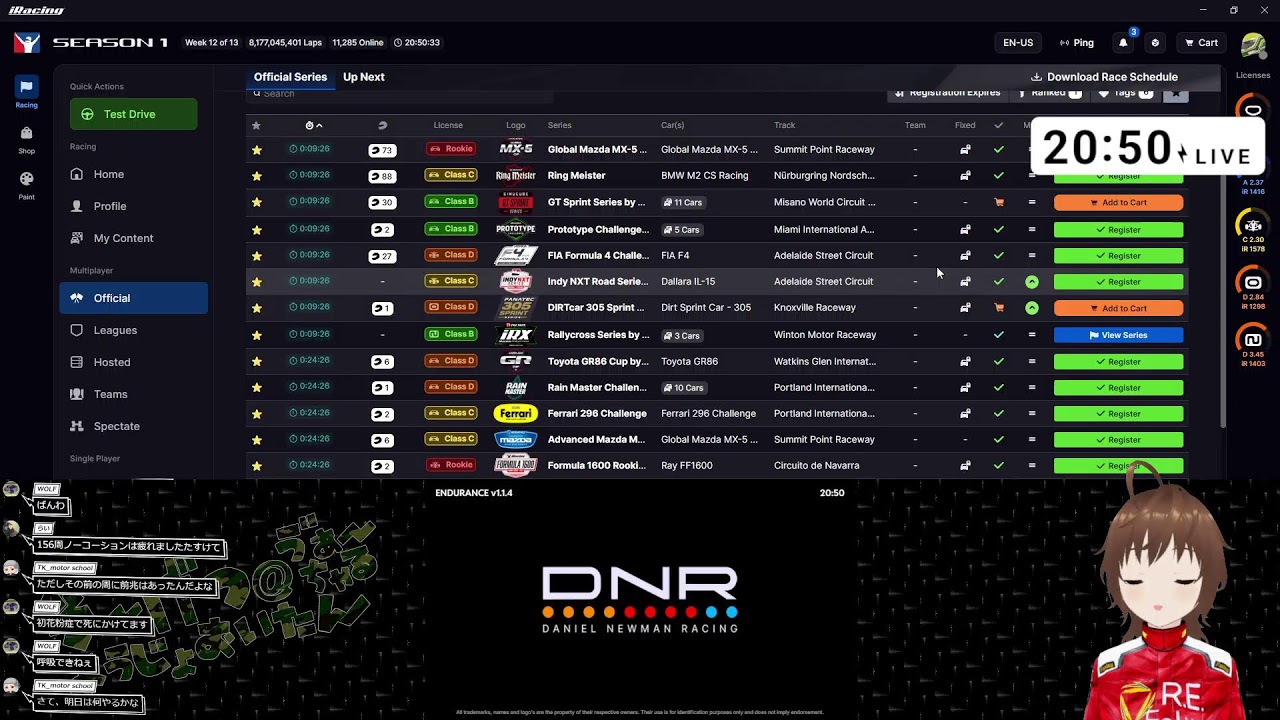Click the green up-arrow in DIRTcar row
This screenshot has width=1280, height=720.
point(1032,308)
